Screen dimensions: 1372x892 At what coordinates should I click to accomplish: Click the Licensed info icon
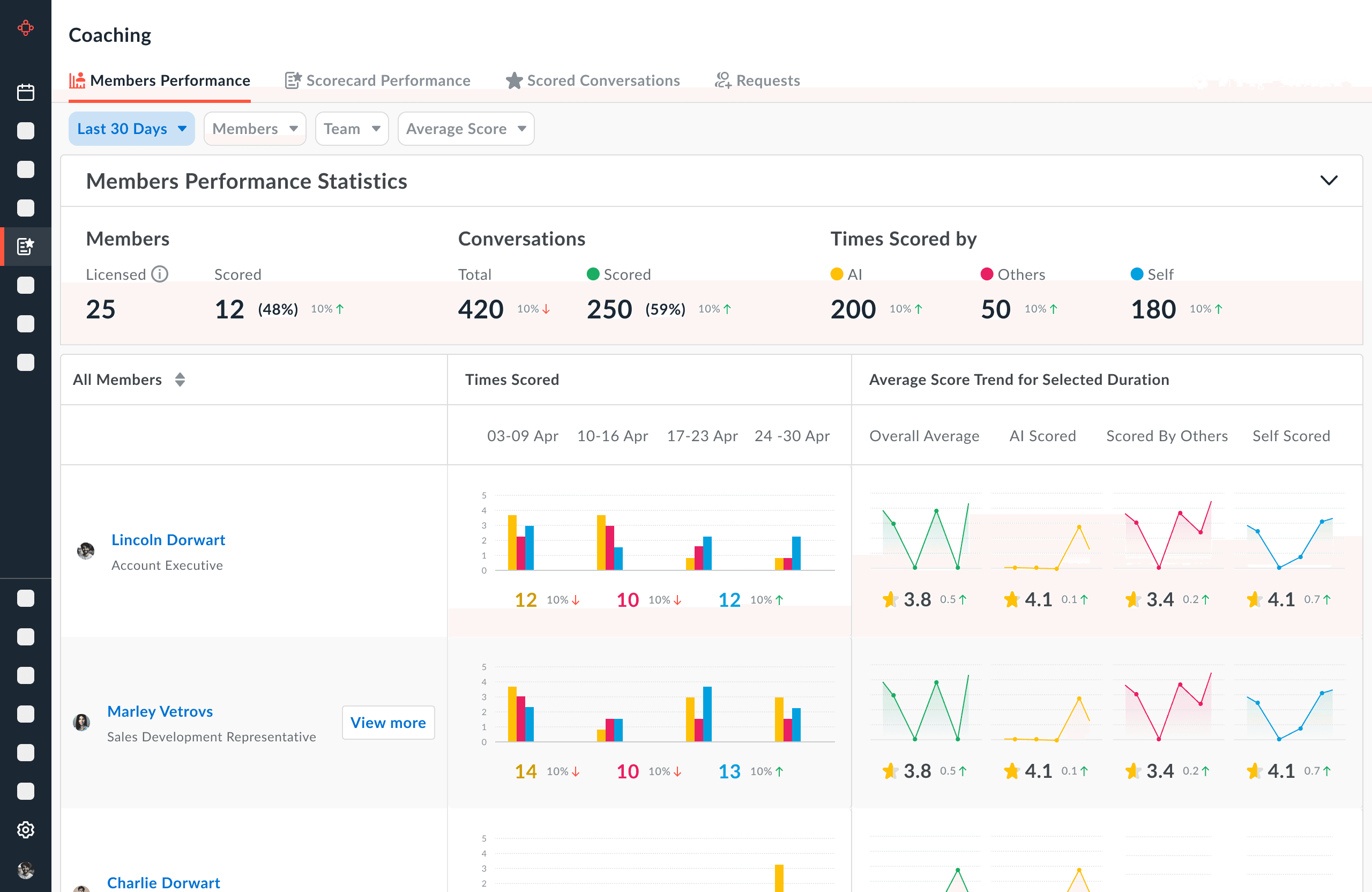(160, 274)
